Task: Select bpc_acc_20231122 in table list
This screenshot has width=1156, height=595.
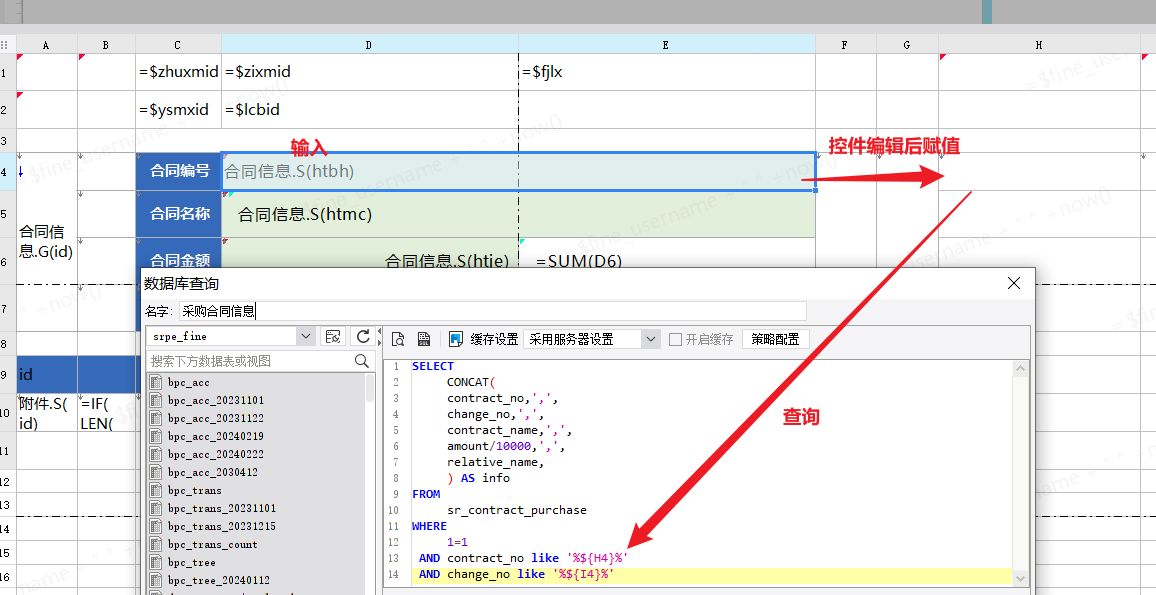Action: click(x=215, y=418)
